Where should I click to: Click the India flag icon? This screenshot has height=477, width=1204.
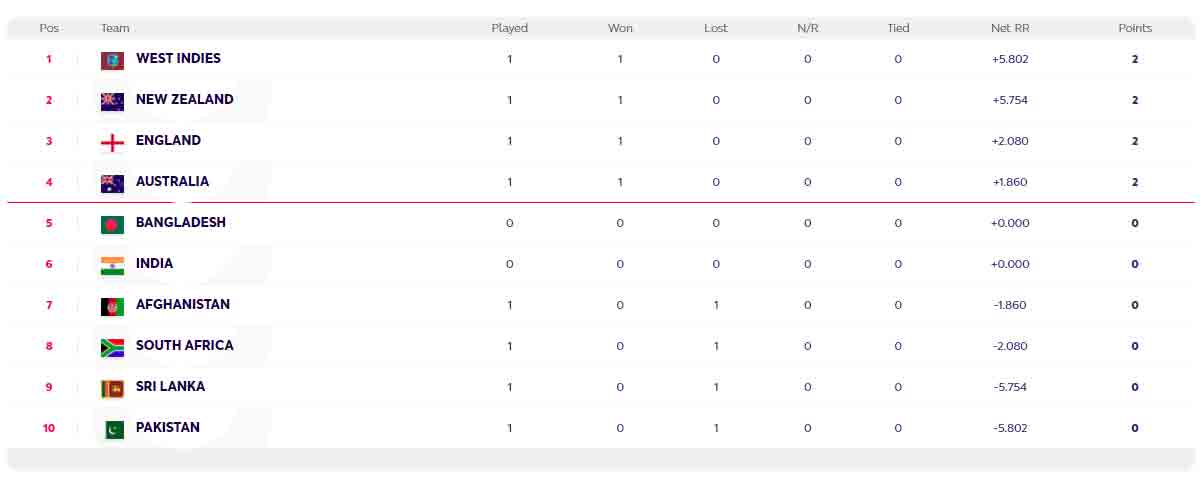pyautogui.click(x=112, y=265)
